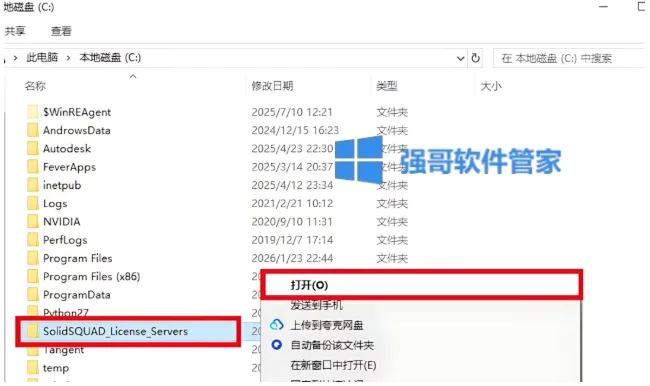
Task: Click the cloud icon beside 上传到夸克网盘
Action: coord(276,325)
